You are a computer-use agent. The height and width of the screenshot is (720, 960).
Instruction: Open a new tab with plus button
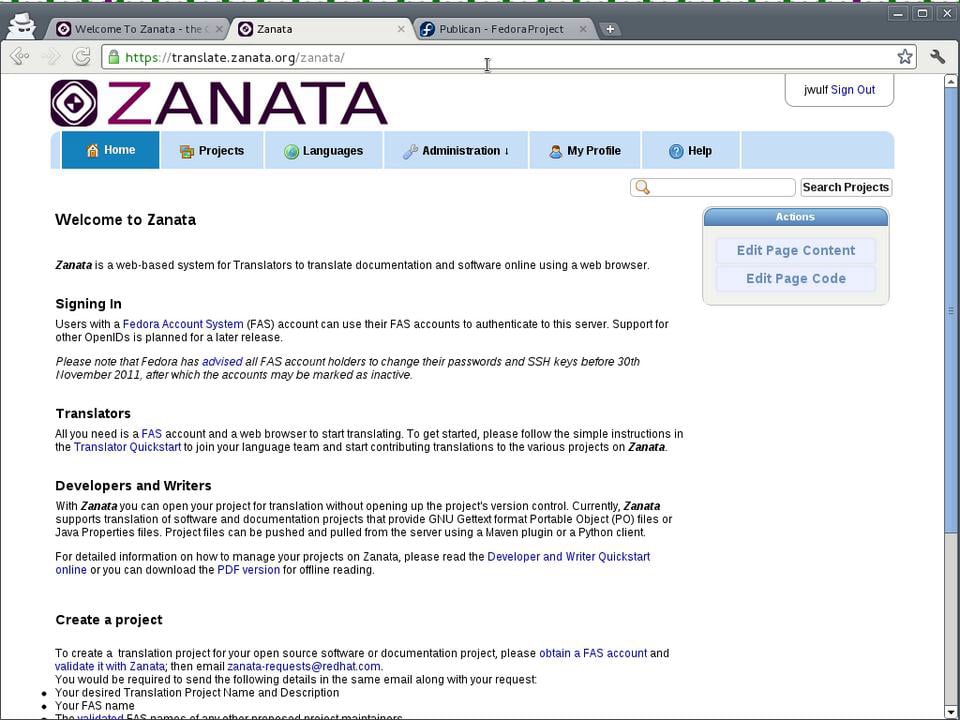610,29
